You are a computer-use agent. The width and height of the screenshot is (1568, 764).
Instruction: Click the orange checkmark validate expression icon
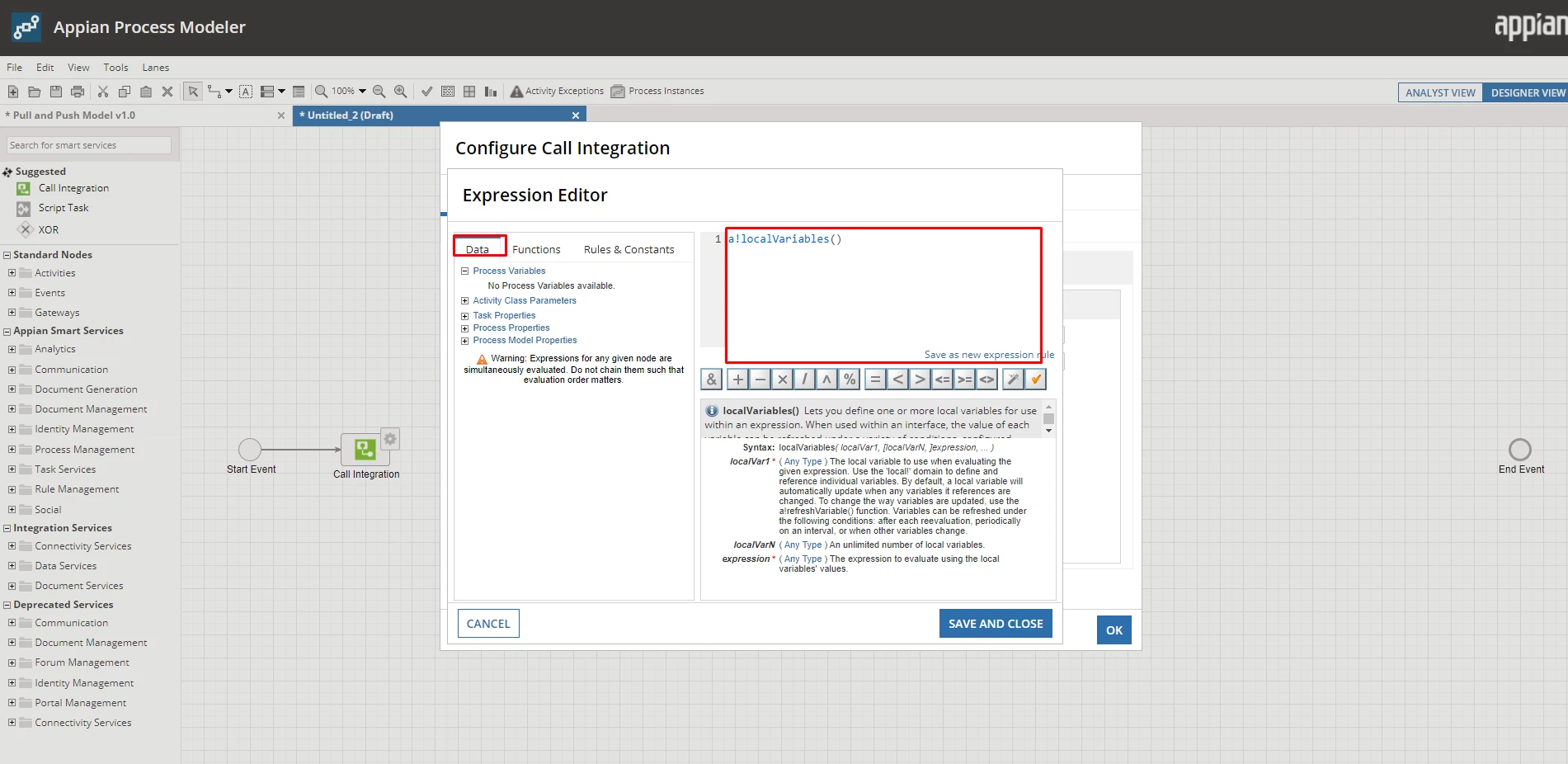1035,380
